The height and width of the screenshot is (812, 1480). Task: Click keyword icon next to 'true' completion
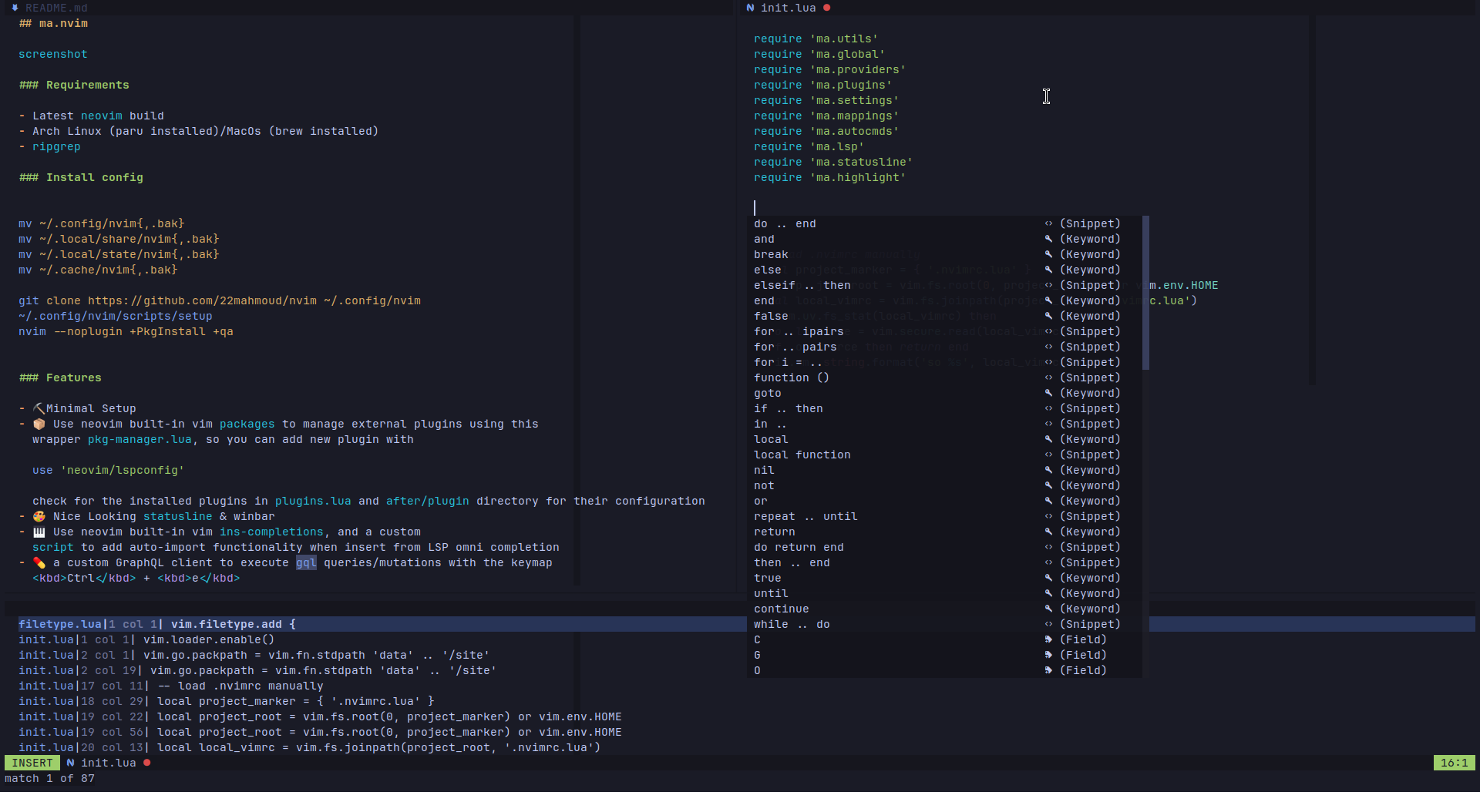(1048, 578)
